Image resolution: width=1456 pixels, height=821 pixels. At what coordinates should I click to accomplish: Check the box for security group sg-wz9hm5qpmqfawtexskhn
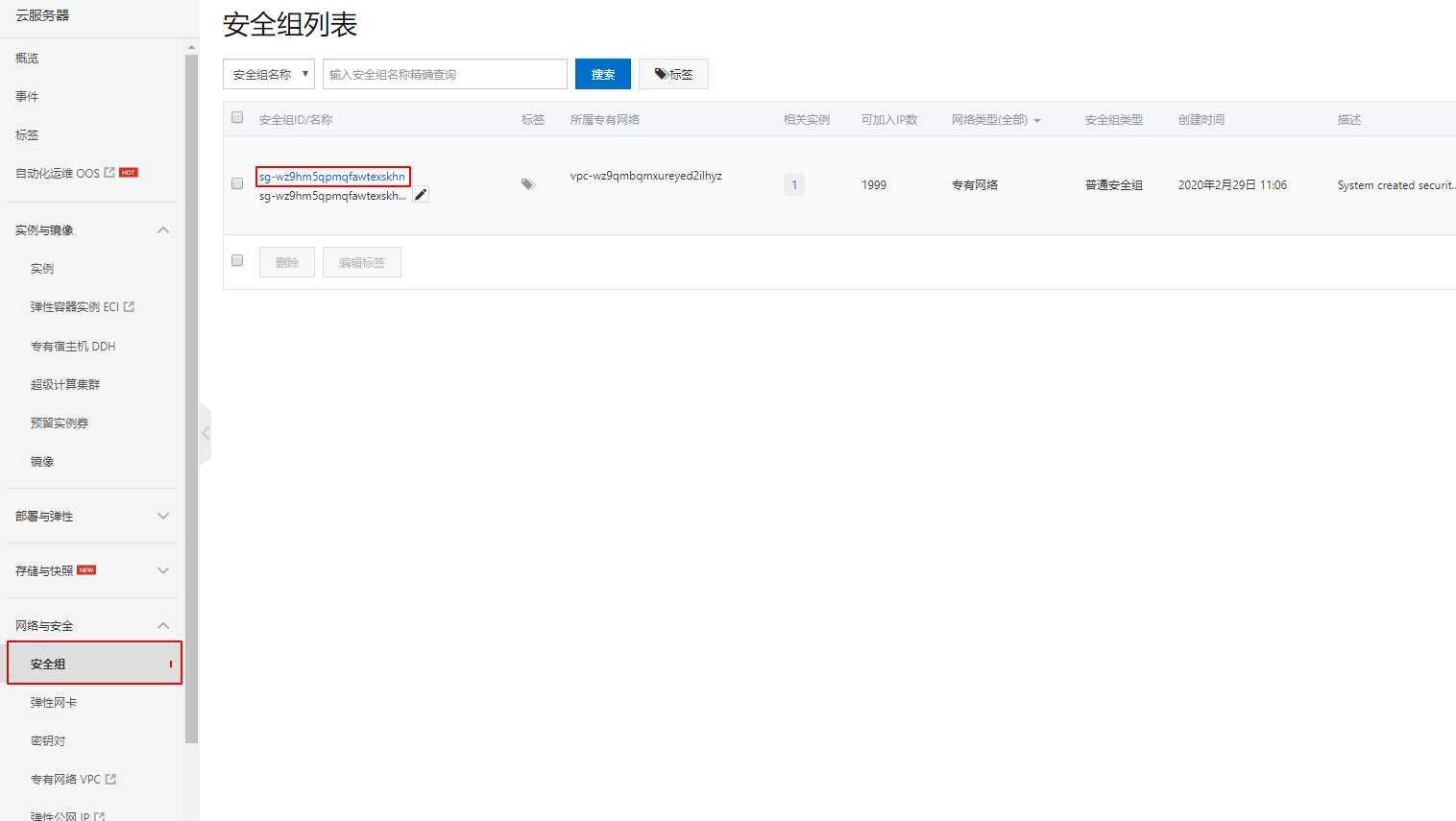coord(237,183)
